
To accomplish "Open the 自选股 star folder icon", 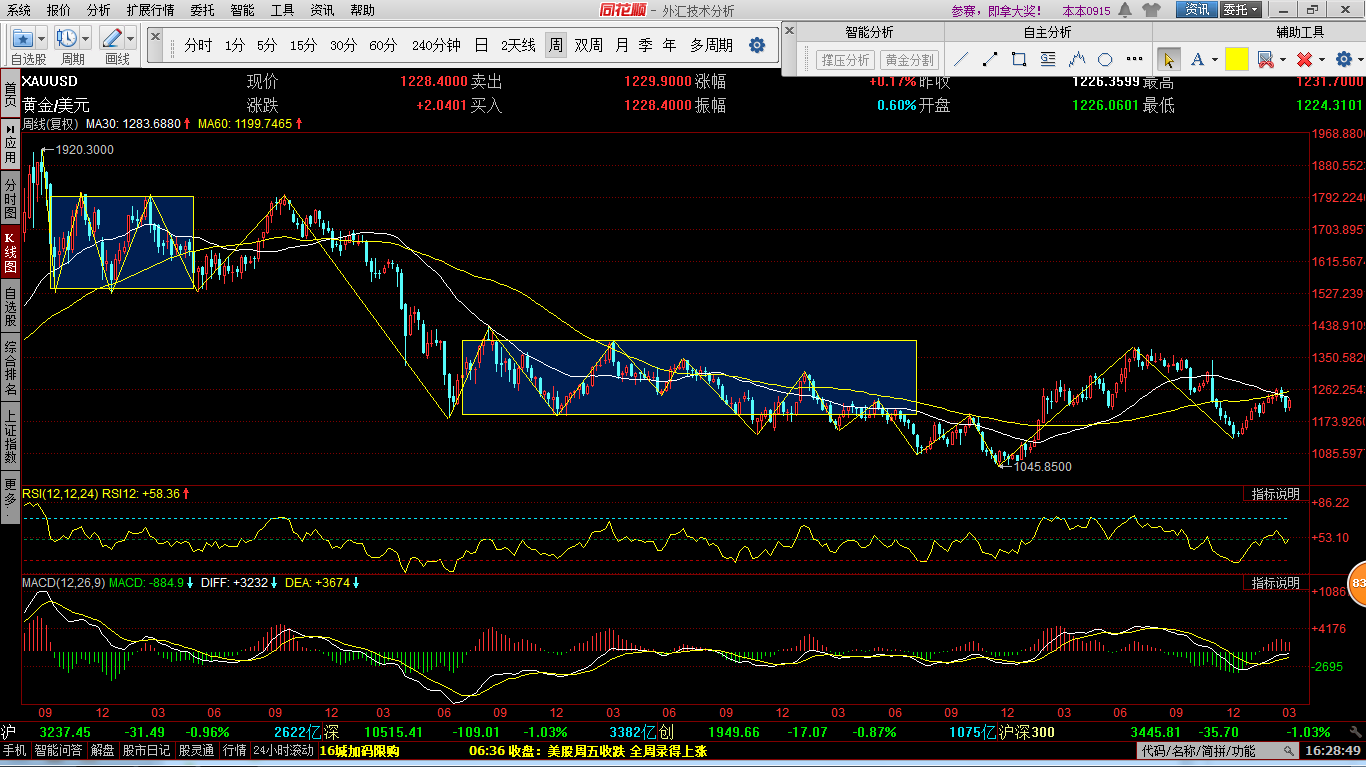I will tap(23, 39).
